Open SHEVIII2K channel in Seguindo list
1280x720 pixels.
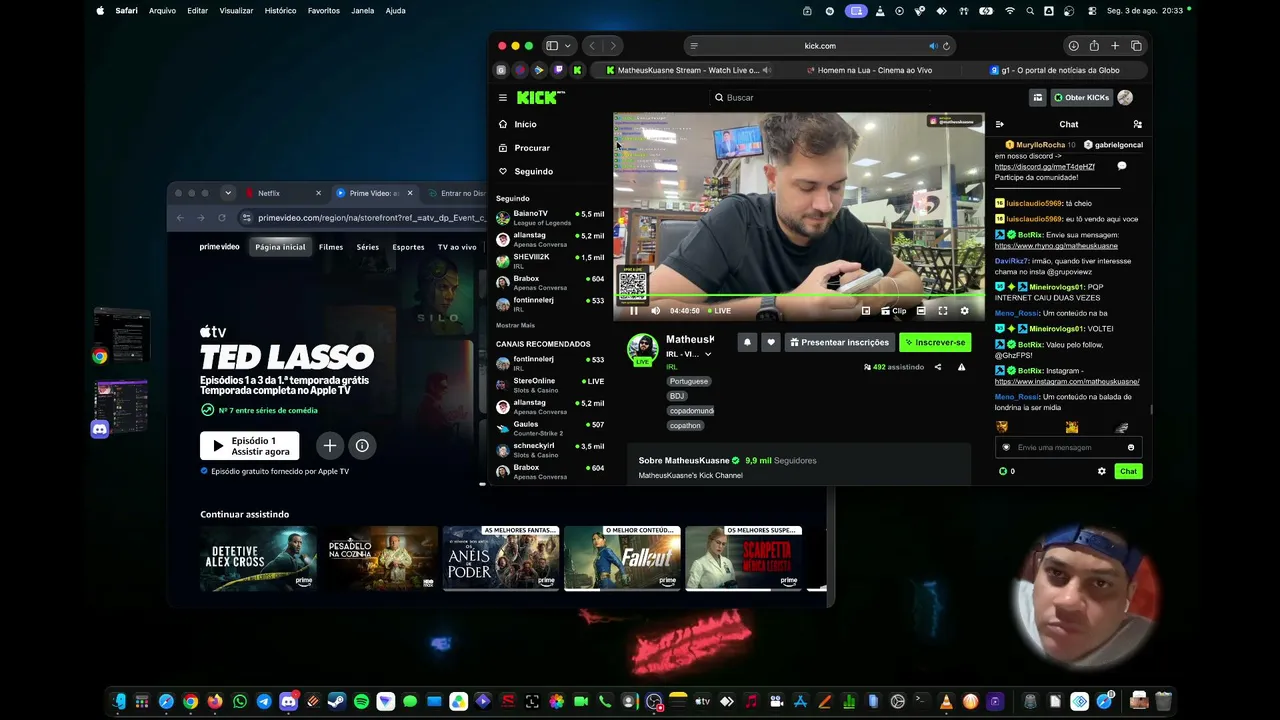pos(550,261)
